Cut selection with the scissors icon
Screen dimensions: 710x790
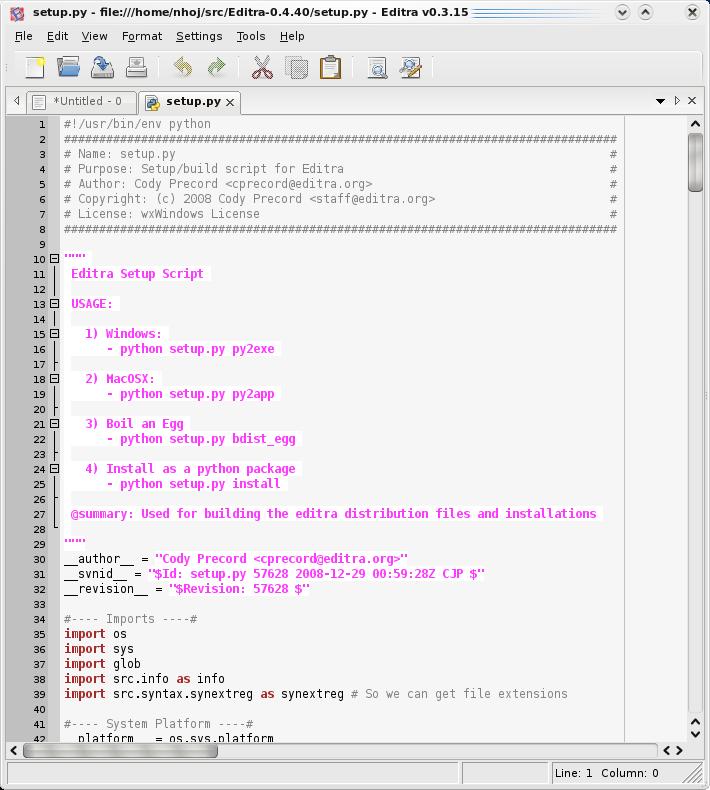coord(262,68)
